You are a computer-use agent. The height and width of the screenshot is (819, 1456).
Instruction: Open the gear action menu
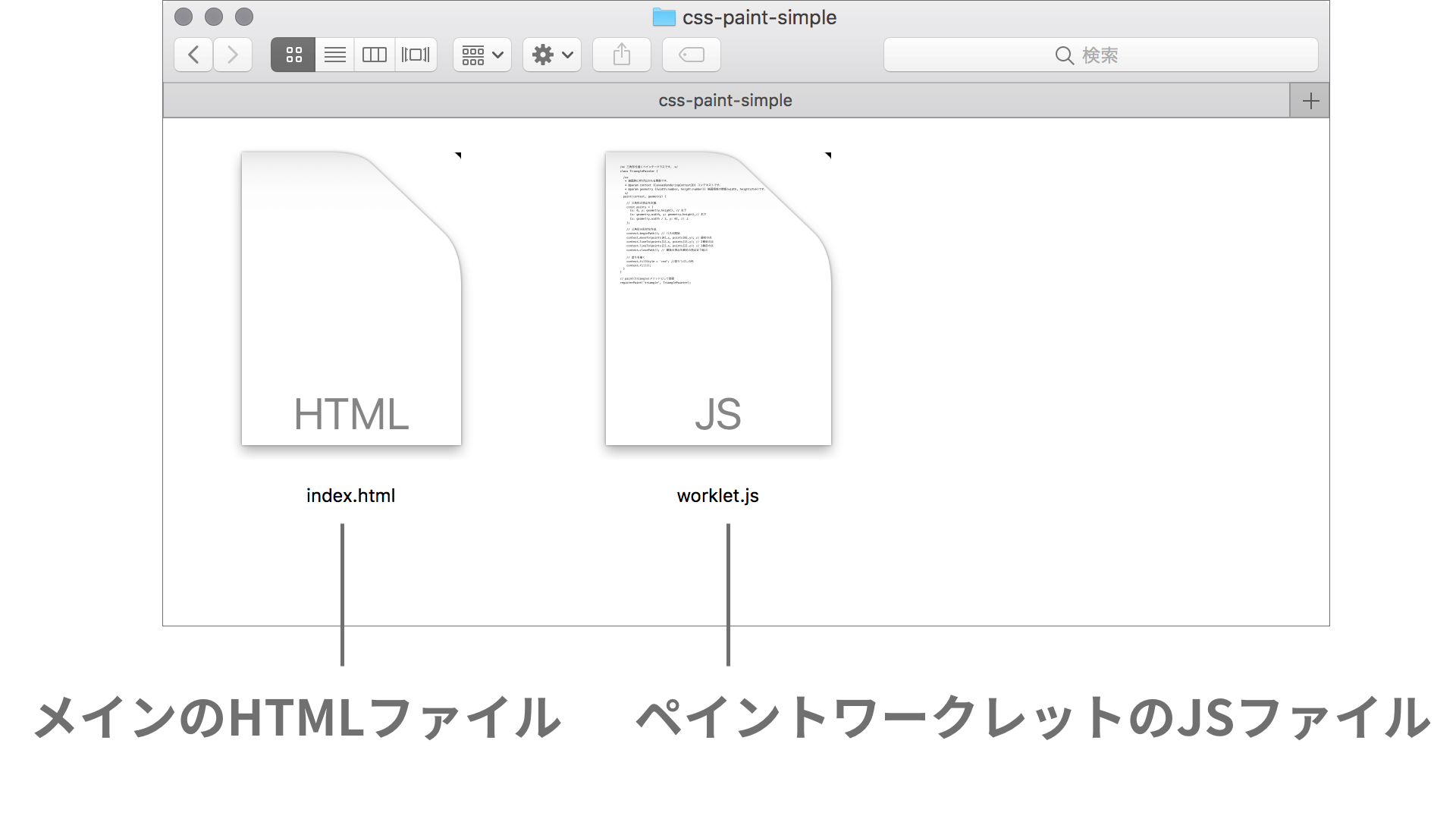(x=551, y=55)
